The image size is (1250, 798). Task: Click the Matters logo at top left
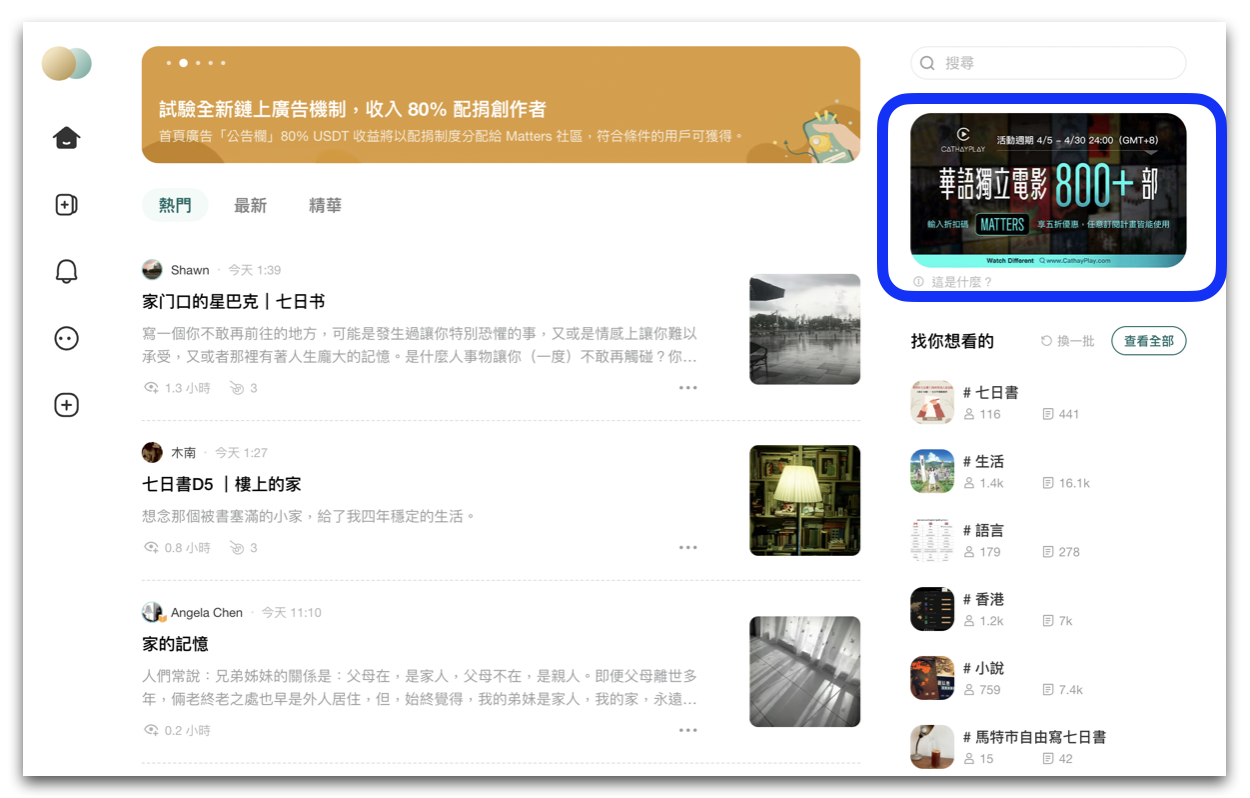pos(66,63)
